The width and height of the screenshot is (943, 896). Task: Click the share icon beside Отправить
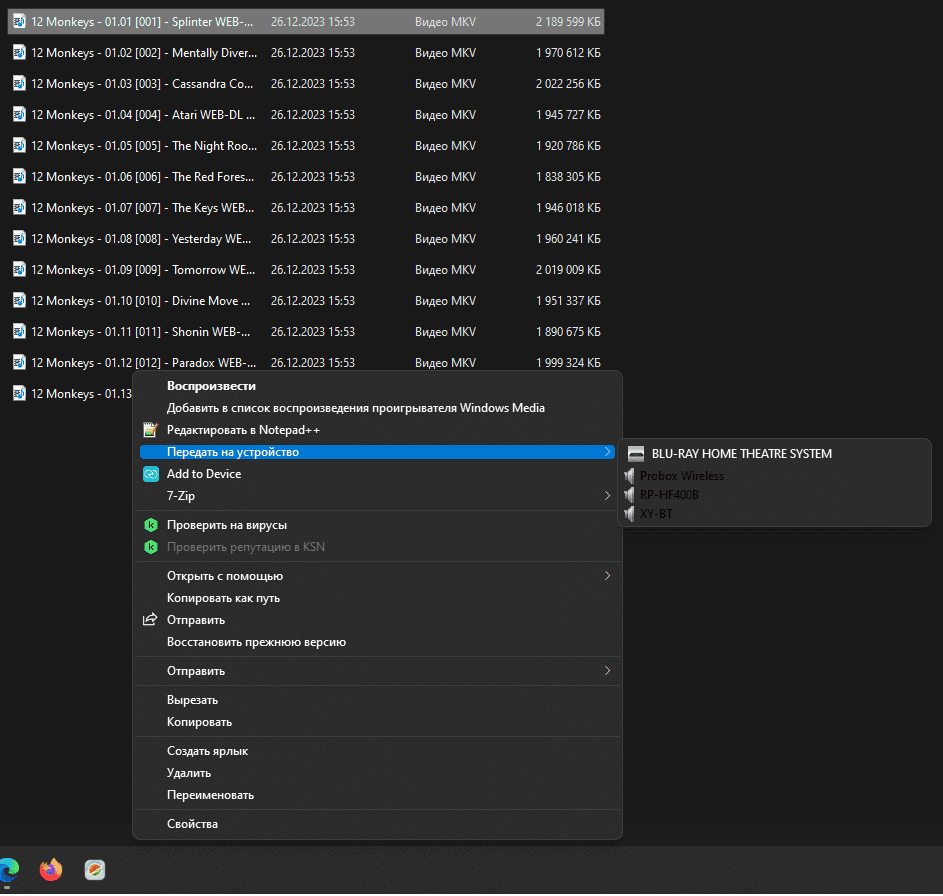pyautogui.click(x=151, y=620)
